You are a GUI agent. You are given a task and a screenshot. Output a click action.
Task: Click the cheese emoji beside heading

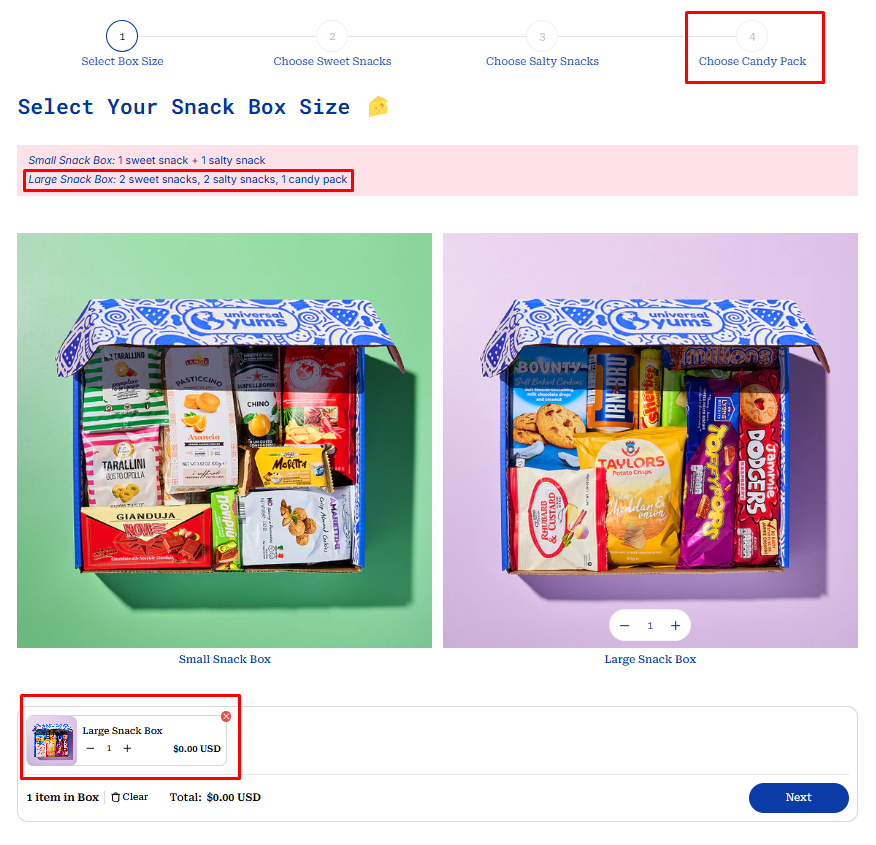[x=378, y=107]
